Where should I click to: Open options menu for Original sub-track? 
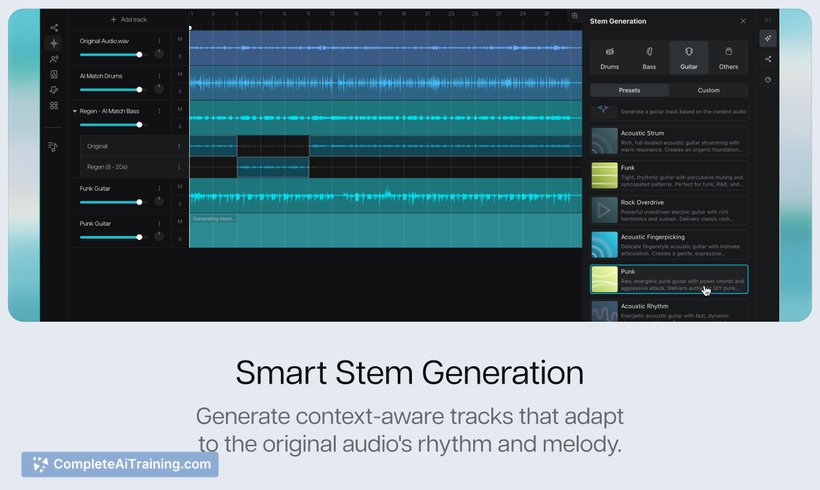pos(179,146)
